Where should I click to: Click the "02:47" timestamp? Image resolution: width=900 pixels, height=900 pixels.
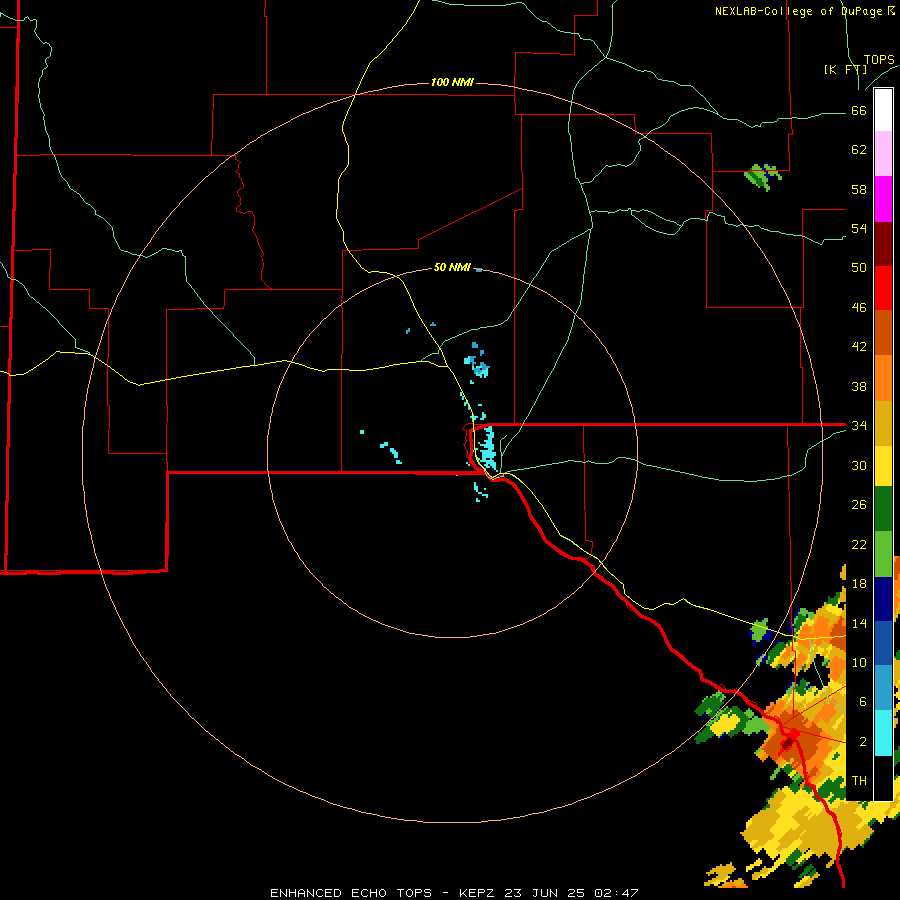tap(616, 893)
